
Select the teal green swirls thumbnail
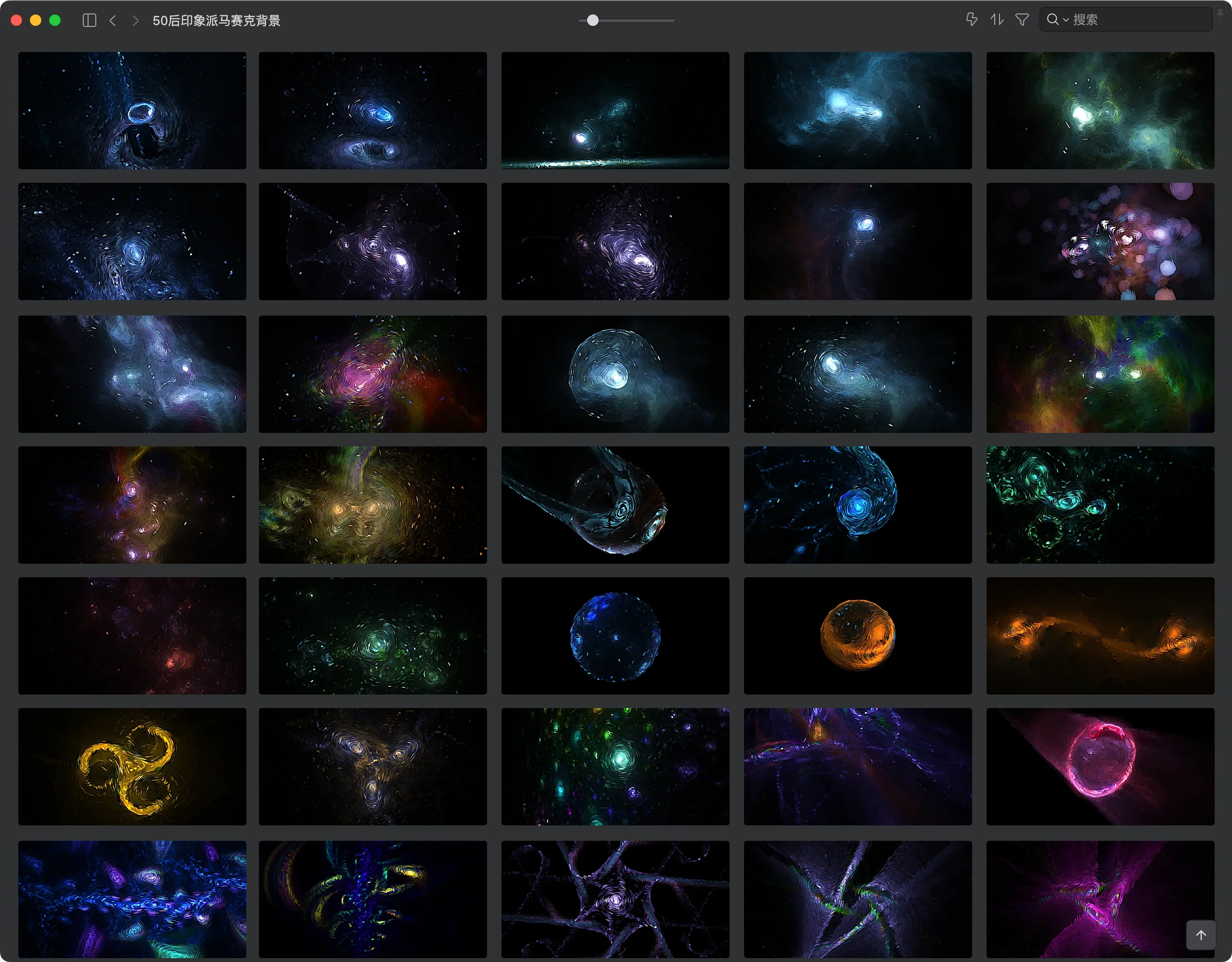click(1100, 505)
